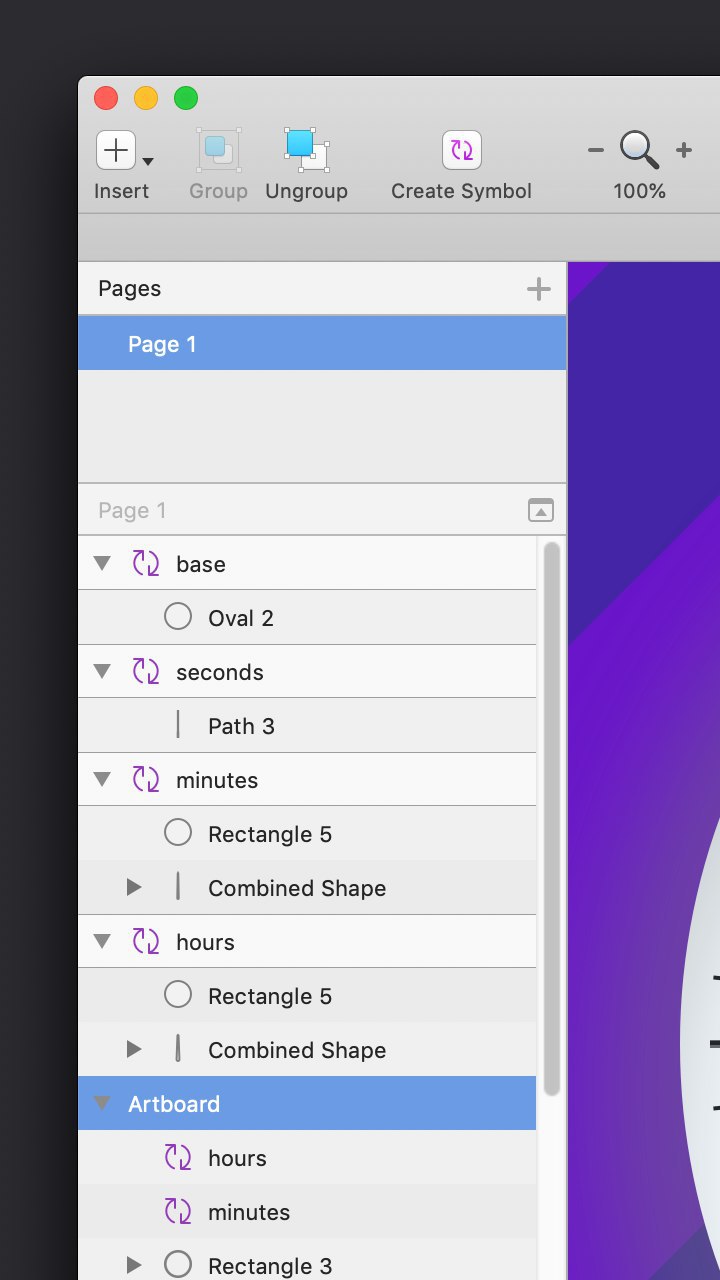Select the Rectangle 3 layer name
The image size is (720, 1280).
pyautogui.click(x=270, y=1266)
